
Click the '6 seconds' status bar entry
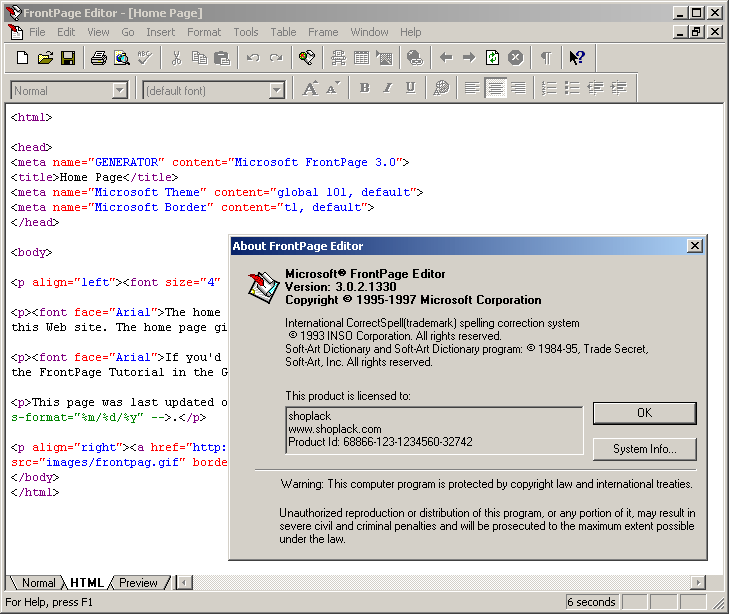coord(591,602)
